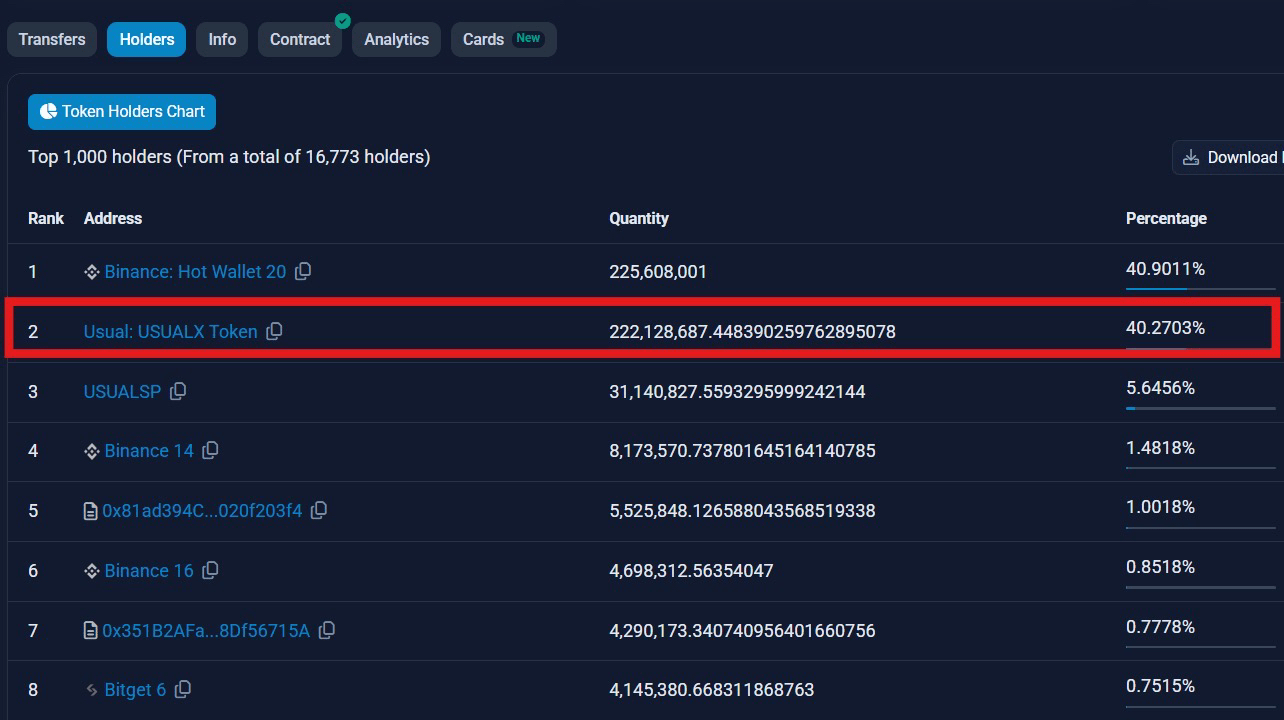1284x720 pixels.
Task: Open the Token Holders Chart
Action: (122, 112)
